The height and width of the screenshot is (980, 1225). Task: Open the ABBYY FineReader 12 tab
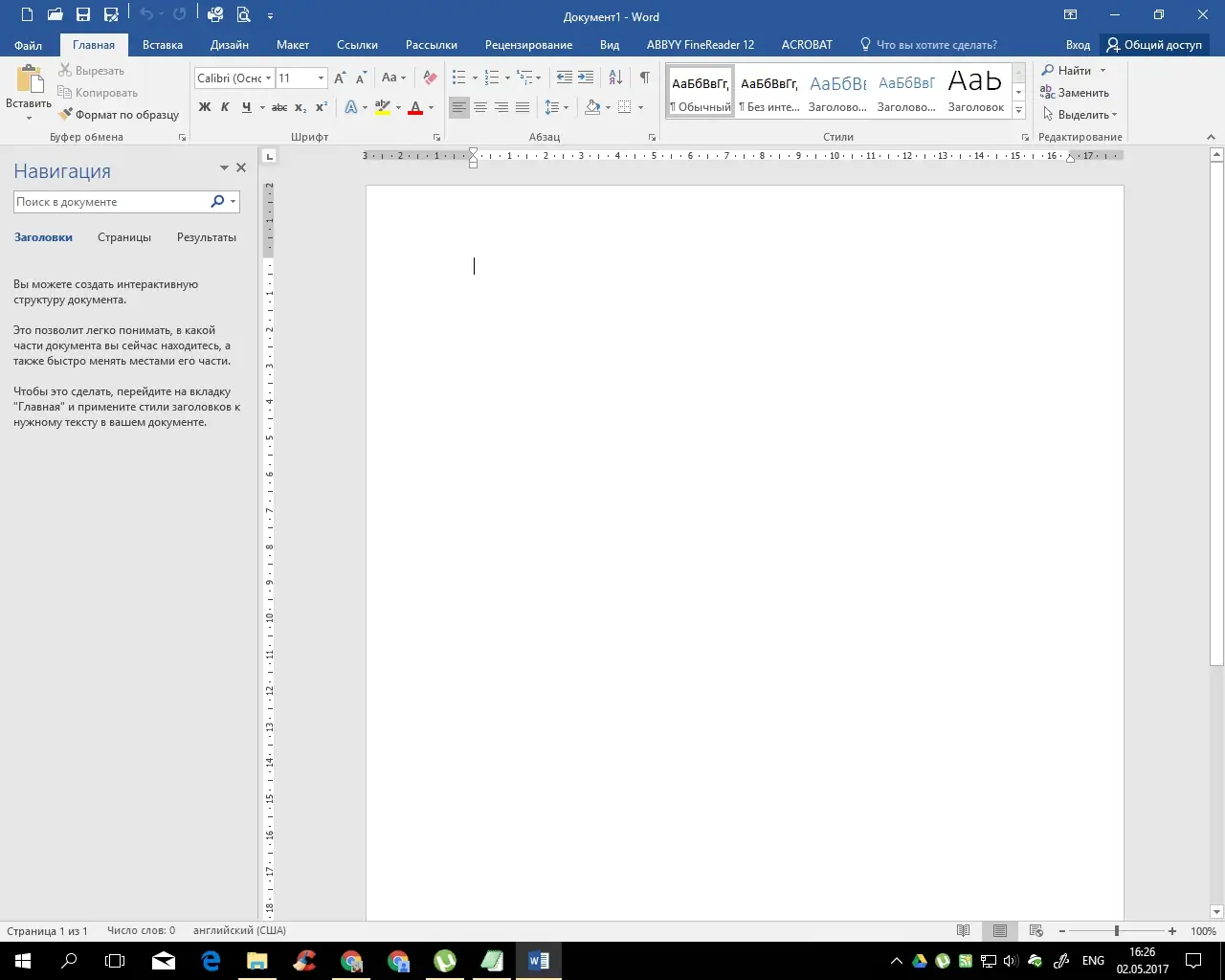pos(701,45)
